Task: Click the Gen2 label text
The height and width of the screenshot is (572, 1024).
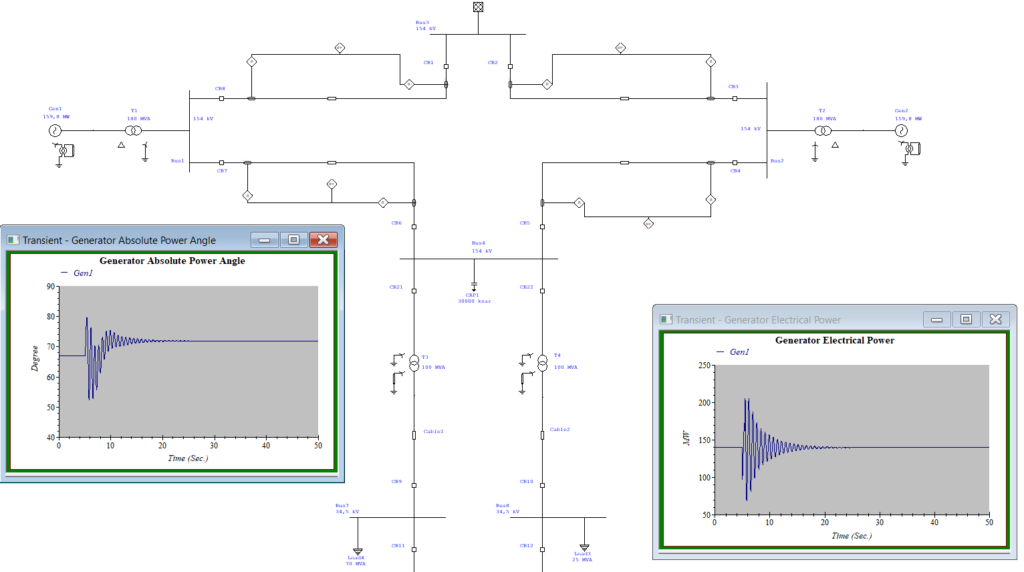Action: pyautogui.click(x=901, y=110)
